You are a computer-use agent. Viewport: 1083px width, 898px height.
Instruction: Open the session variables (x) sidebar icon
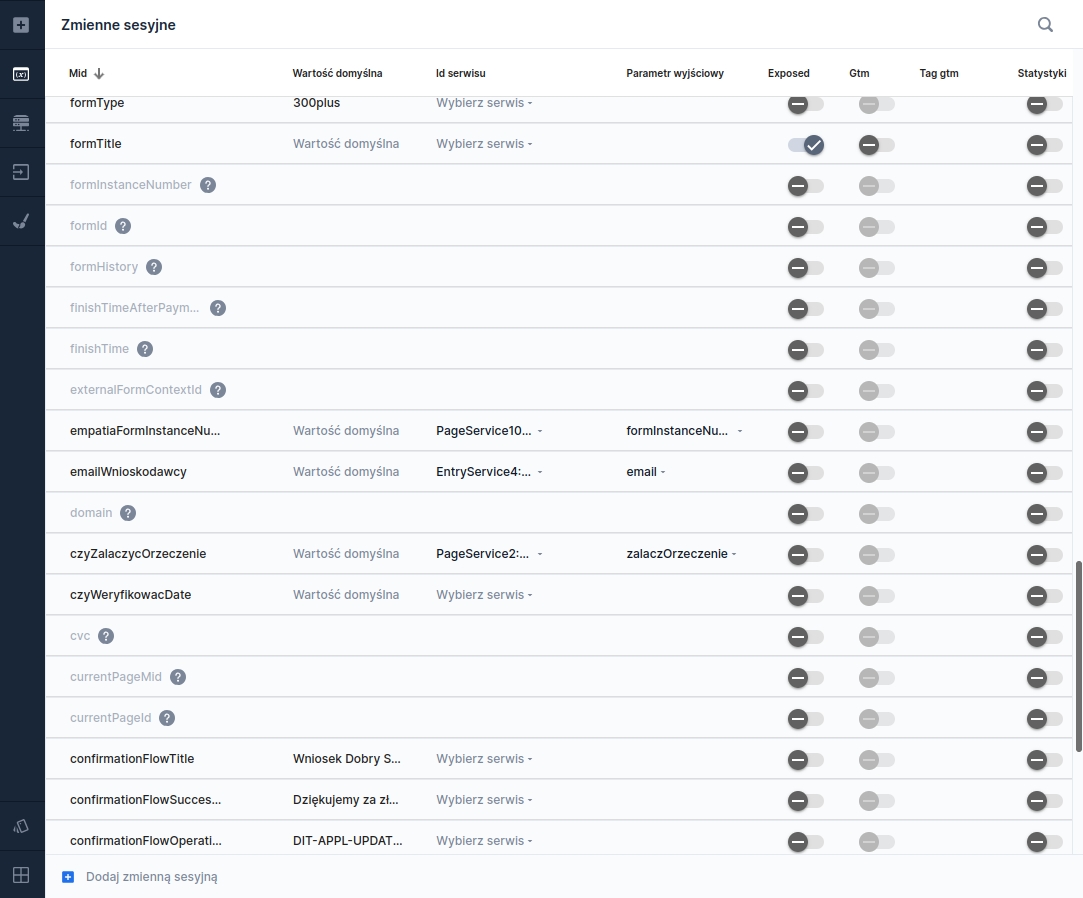tap(21, 74)
